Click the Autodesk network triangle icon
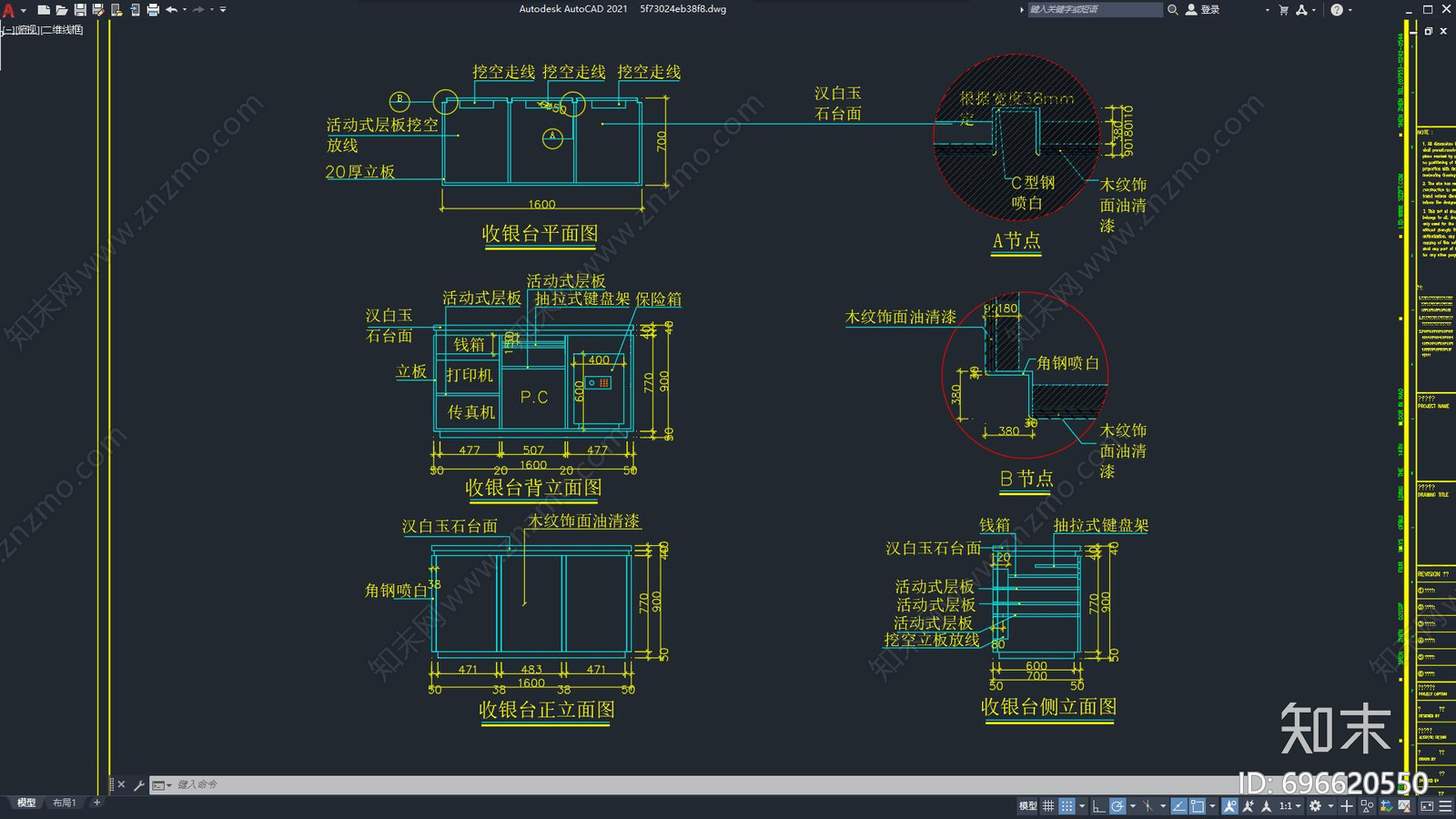1456x819 pixels. (x=1302, y=10)
